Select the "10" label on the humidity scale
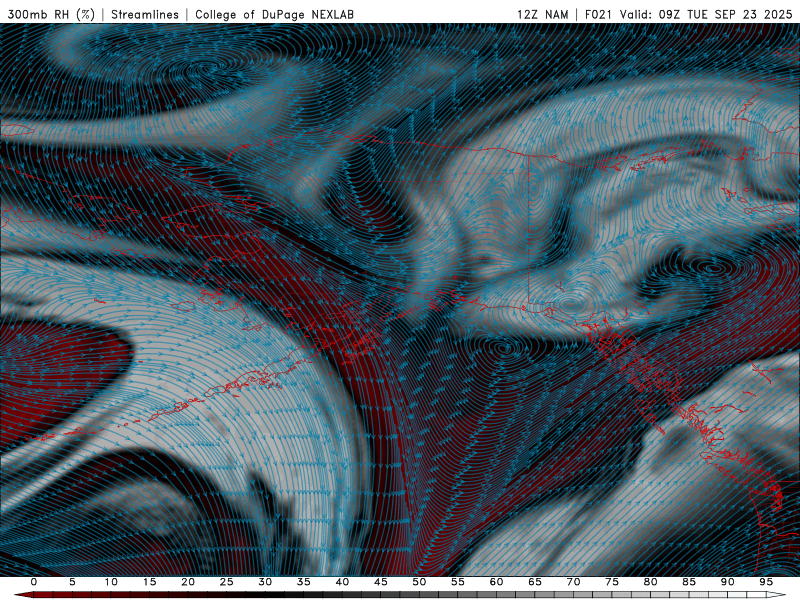Image resolution: width=800 pixels, height=600 pixels. 111,582
